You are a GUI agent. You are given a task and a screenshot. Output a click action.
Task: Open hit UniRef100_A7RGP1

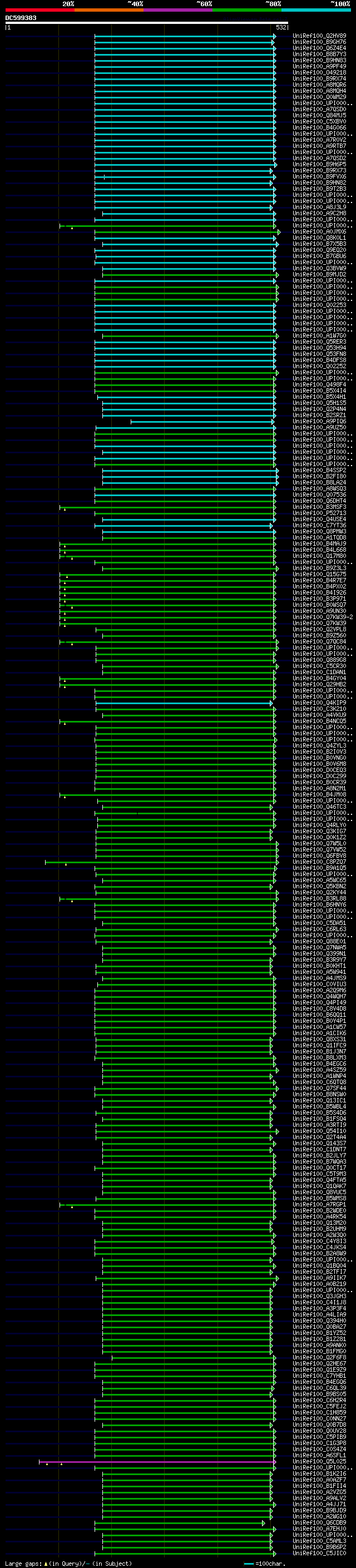point(319,1205)
